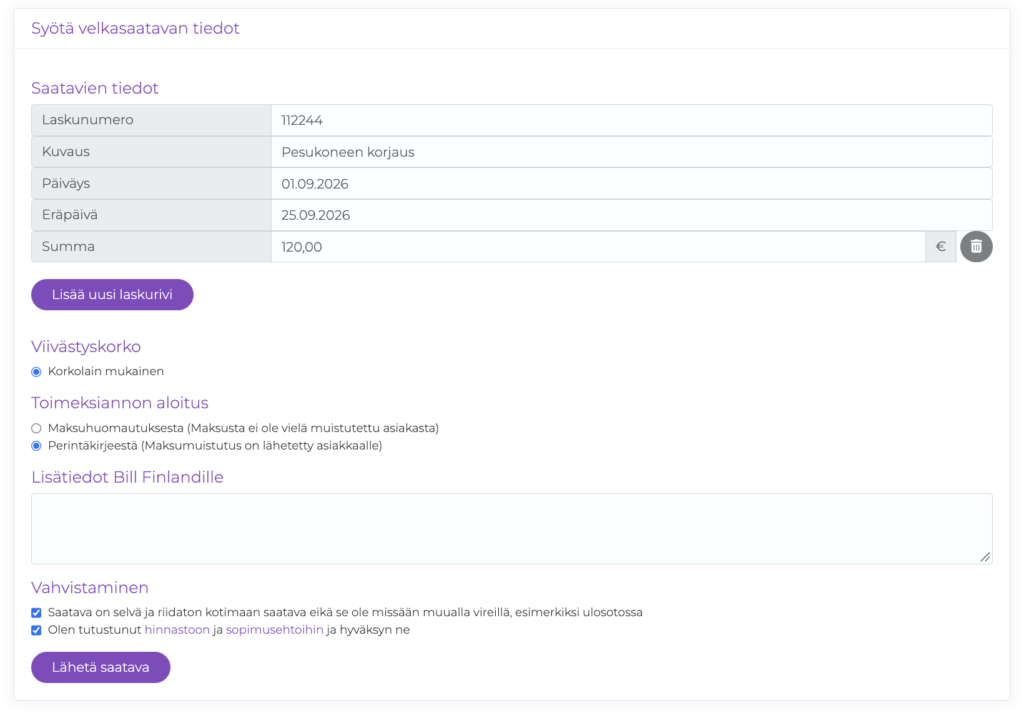Click the 'Eräpäivä' field label
The height and width of the screenshot is (713, 1024).
(x=70, y=215)
